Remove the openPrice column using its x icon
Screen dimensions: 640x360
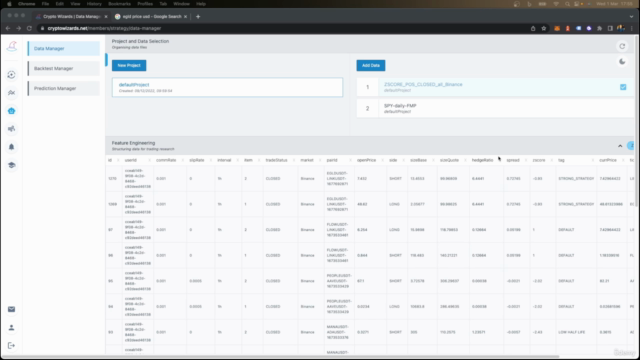(x=382, y=160)
